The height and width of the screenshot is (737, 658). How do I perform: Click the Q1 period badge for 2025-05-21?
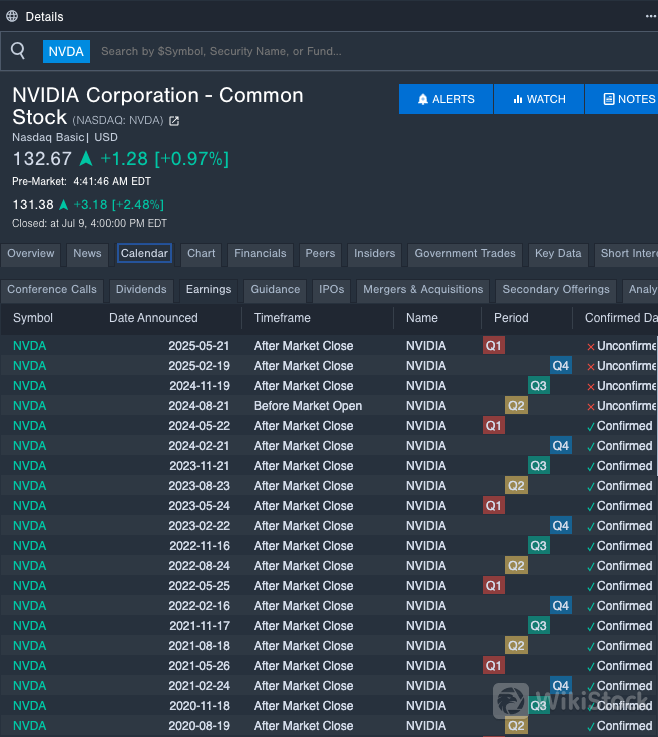tap(494, 346)
